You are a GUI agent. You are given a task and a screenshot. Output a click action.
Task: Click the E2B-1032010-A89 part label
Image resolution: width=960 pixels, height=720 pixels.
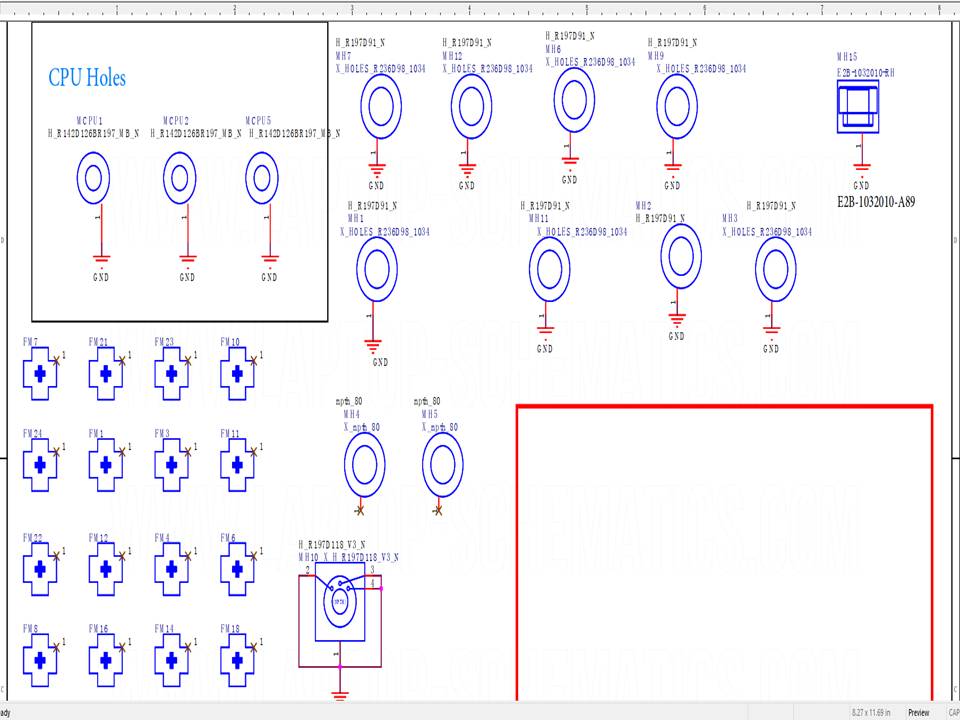click(876, 202)
